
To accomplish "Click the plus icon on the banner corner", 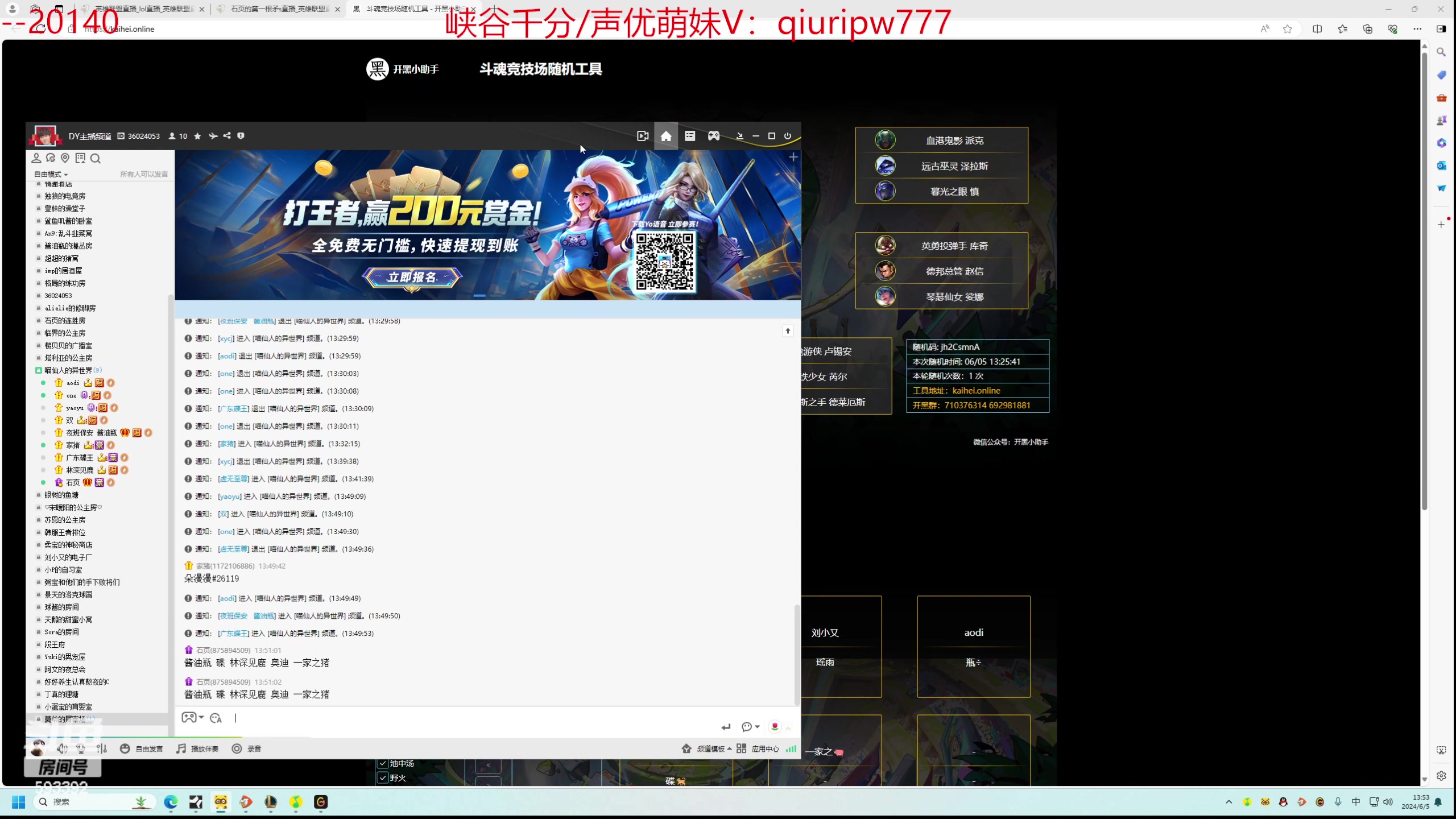I will [793, 157].
